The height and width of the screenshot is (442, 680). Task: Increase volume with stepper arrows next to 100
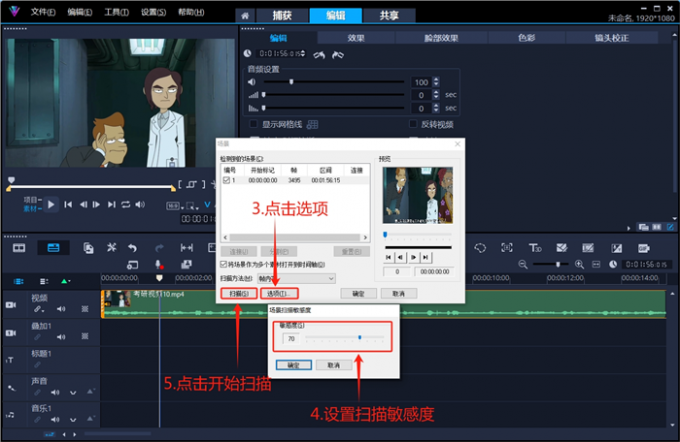(436, 80)
